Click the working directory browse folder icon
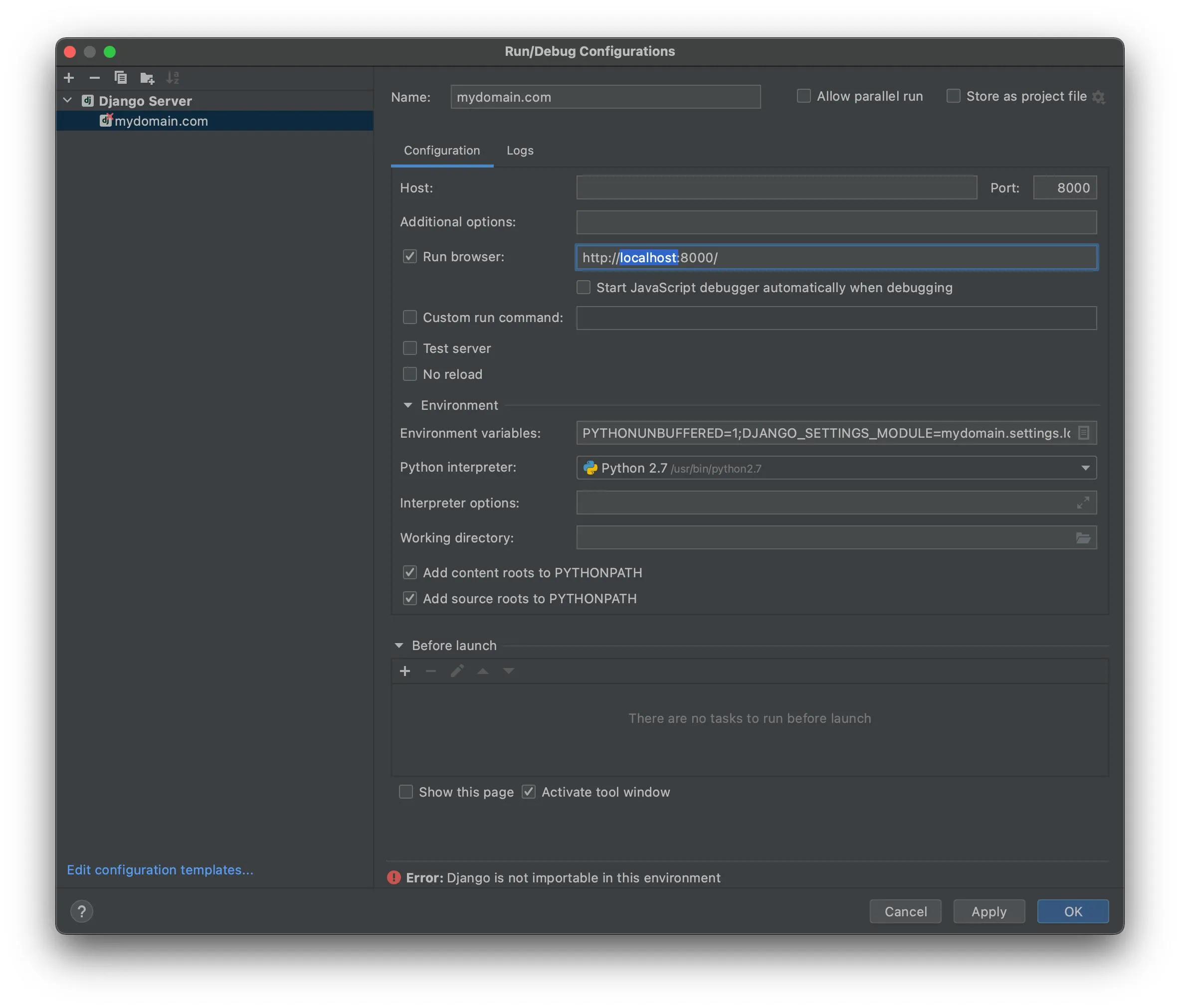Screen dimensions: 1180x1008 point(1083,538)
